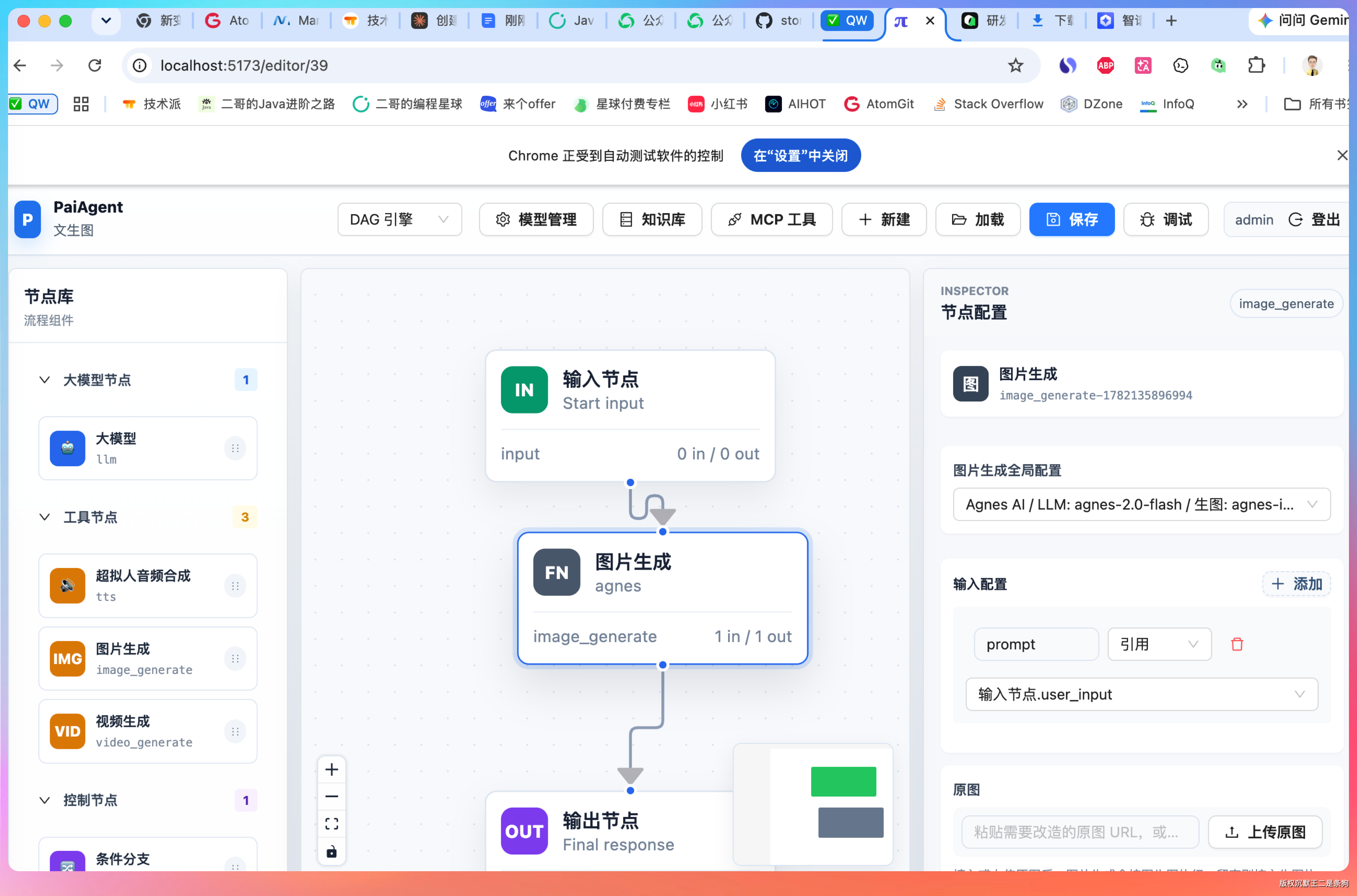
Task: Add an input config with 添加
Action: pos(1296,584)
